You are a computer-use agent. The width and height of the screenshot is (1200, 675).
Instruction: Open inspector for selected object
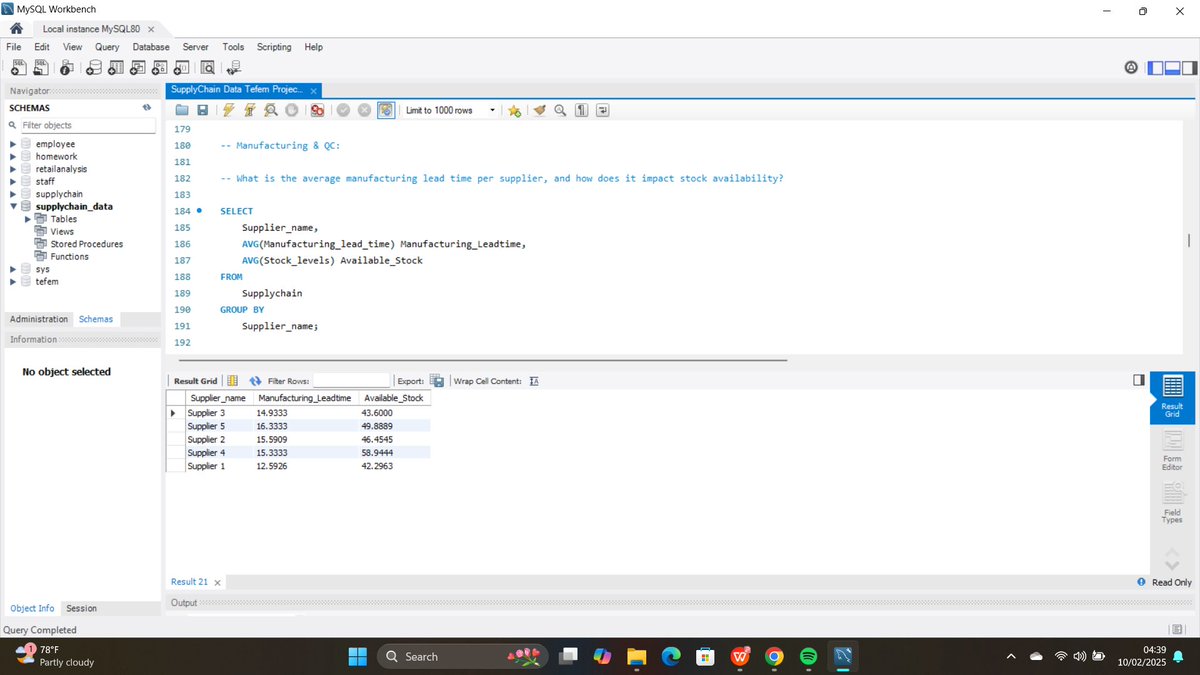point(66,68)
